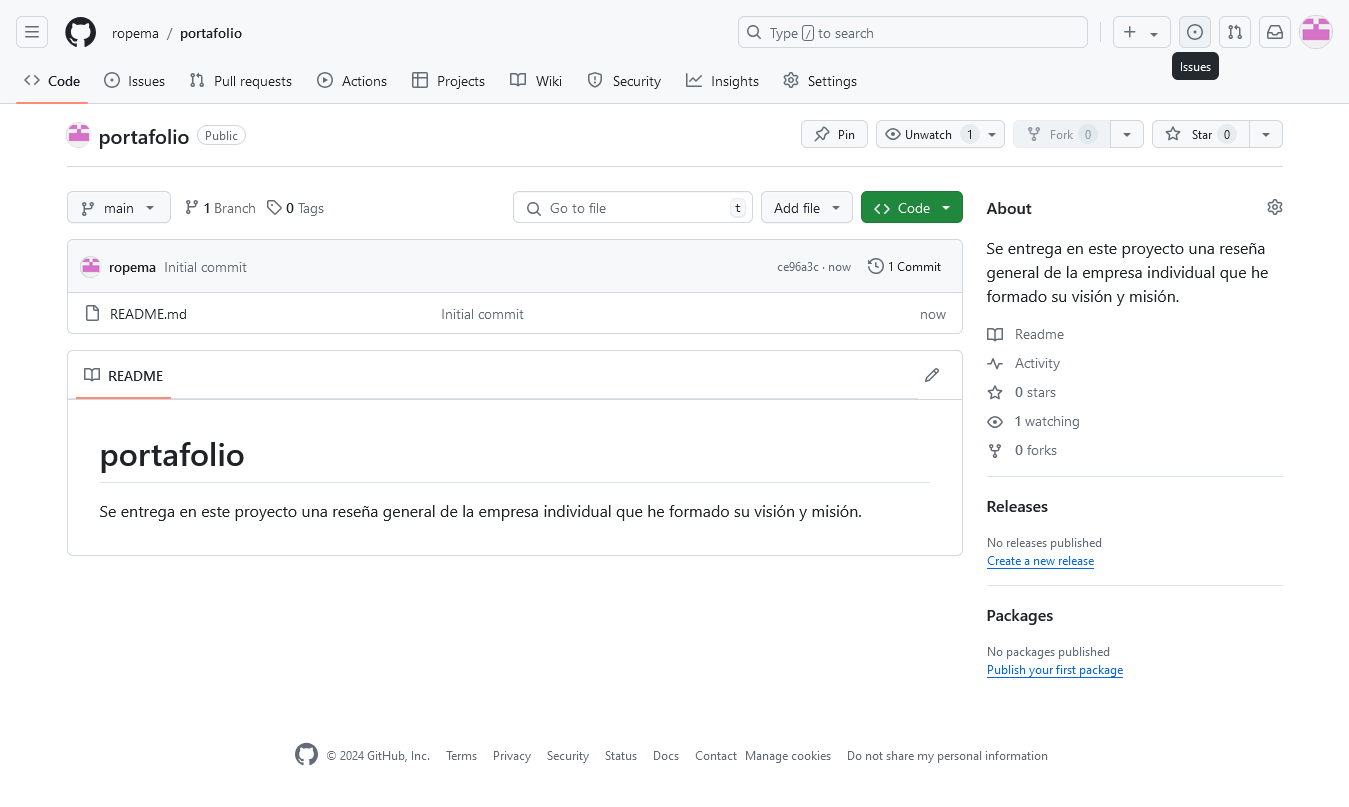
Task: Click 0 stars in About sidebar
Action: pos(1022,392)
